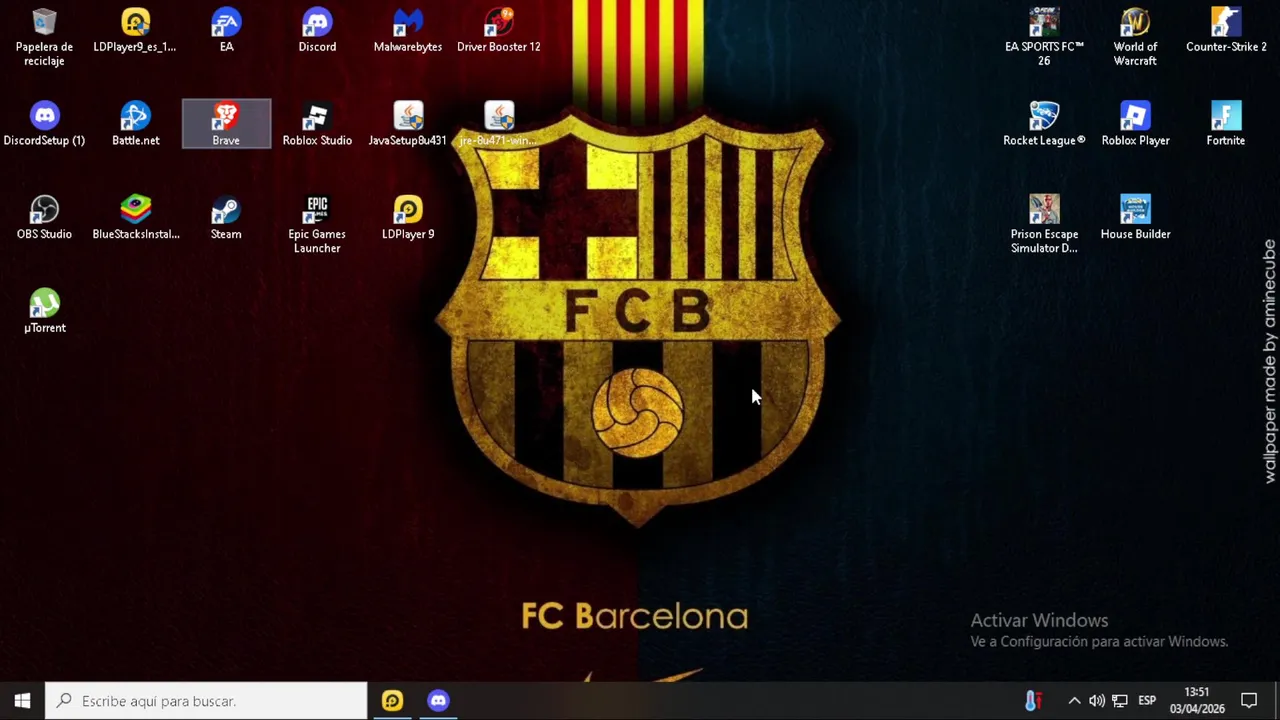Select the Epic Games Launcher shortcut

click(x=317, y=225)
